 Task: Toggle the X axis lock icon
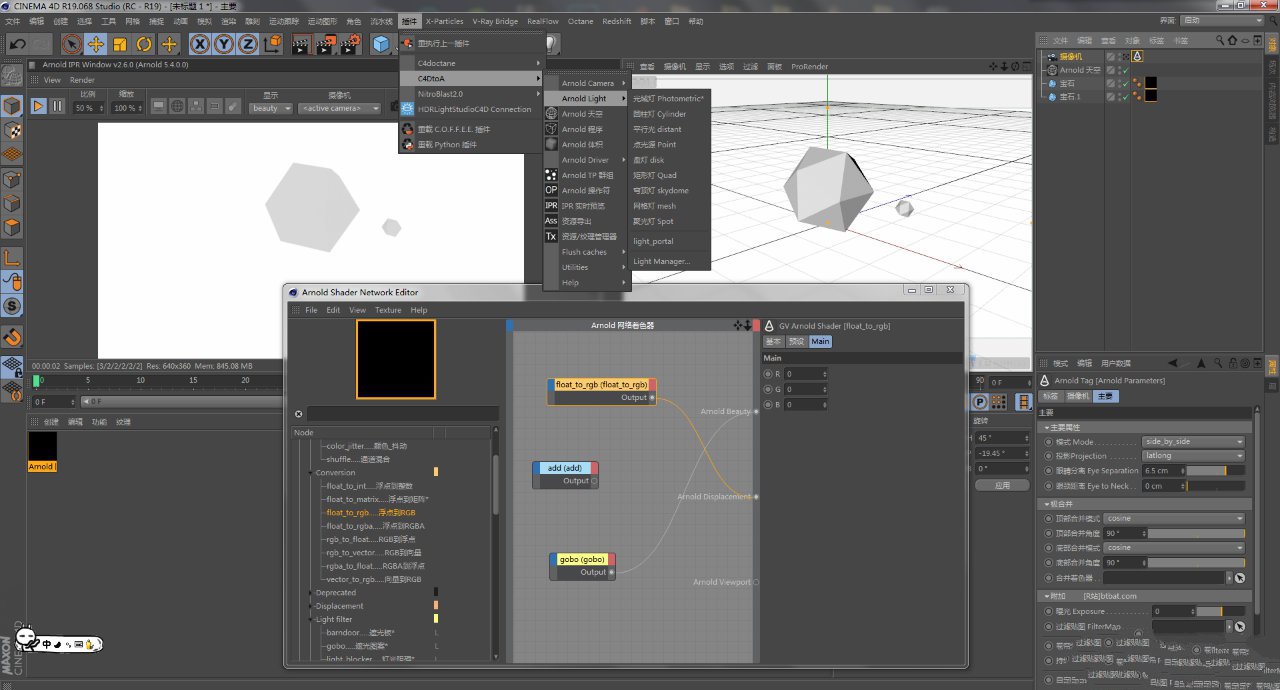pyautogui.click(x=200, y=44)
